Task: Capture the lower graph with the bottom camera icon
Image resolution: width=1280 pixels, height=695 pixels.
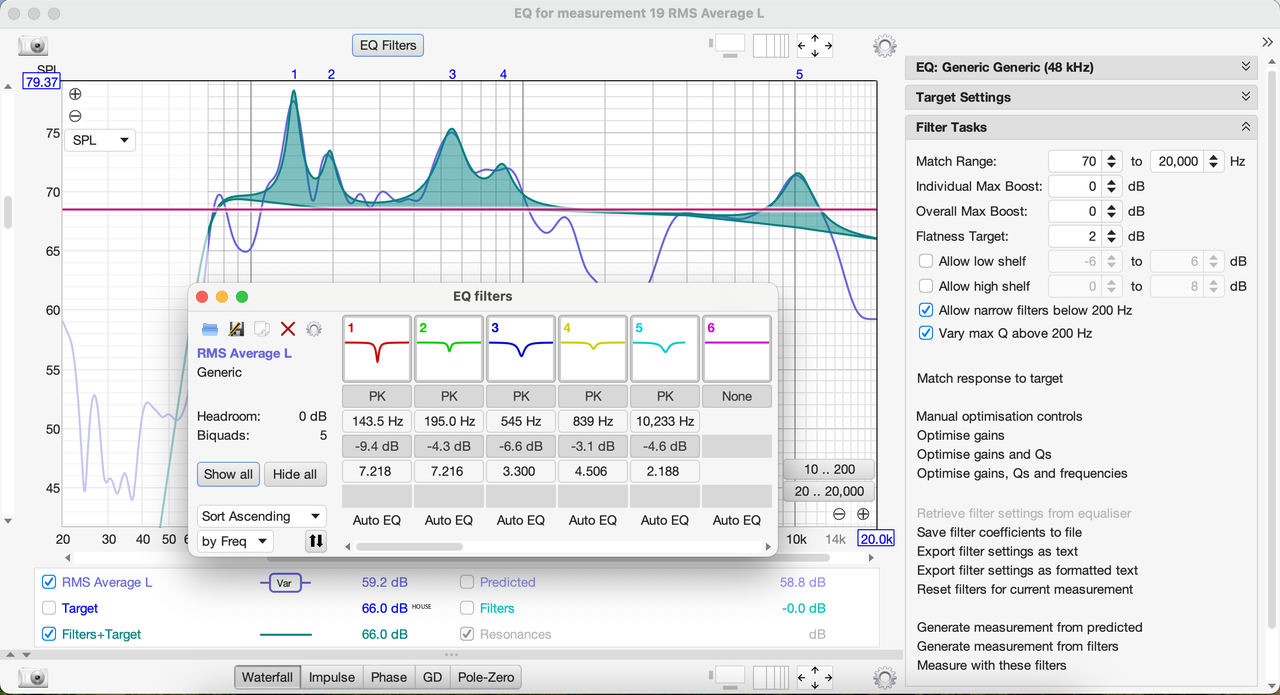Action: click(34, 678)
